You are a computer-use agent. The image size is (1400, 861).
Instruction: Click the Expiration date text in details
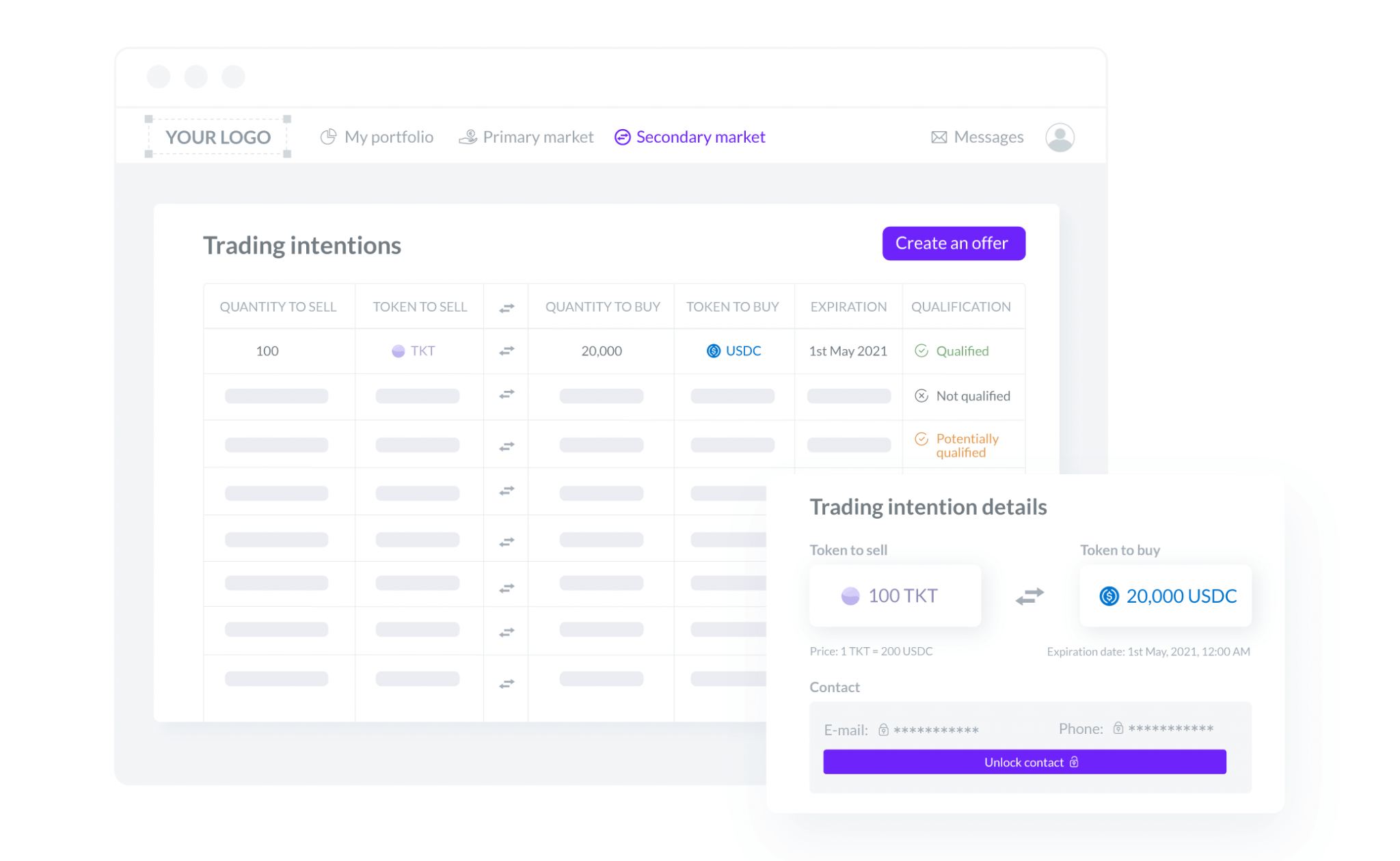(x=1148, y=652)
